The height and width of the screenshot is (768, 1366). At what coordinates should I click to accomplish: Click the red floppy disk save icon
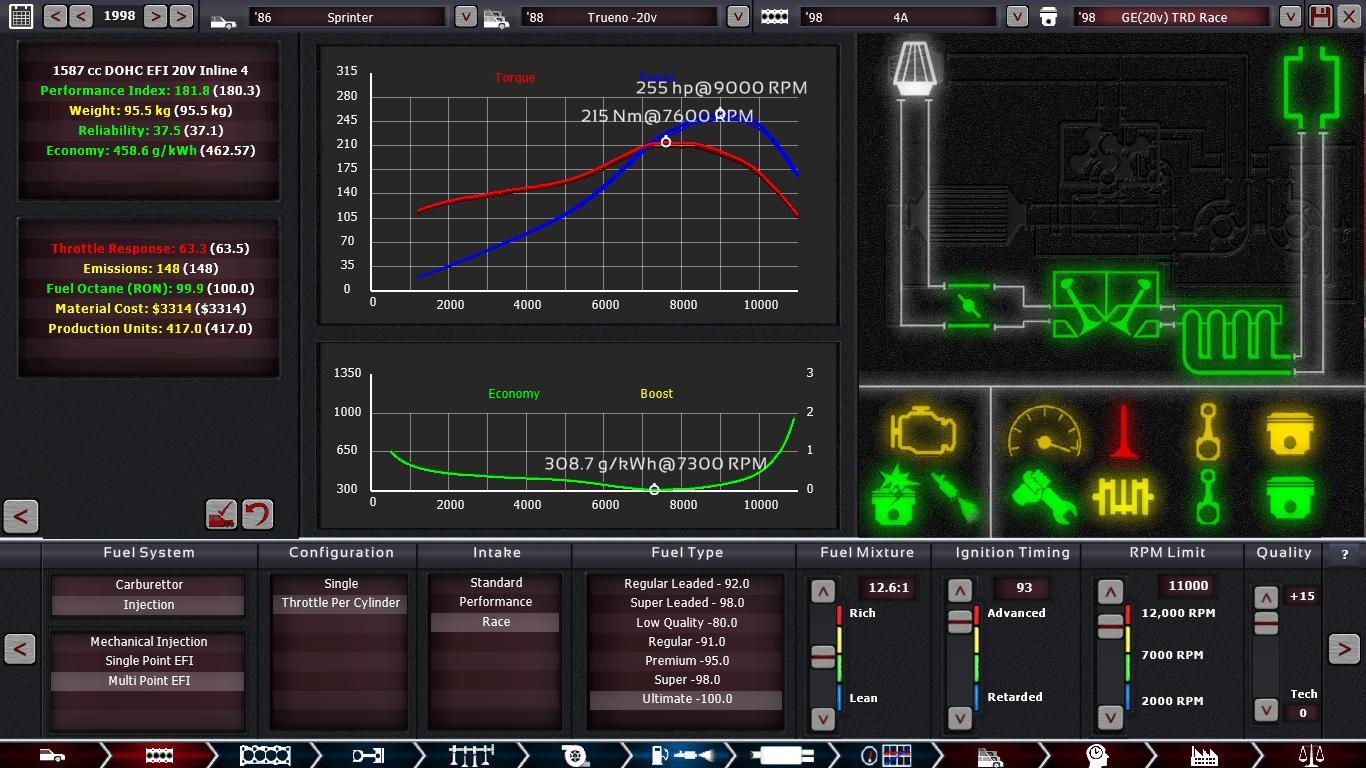tap(1320, 17)
